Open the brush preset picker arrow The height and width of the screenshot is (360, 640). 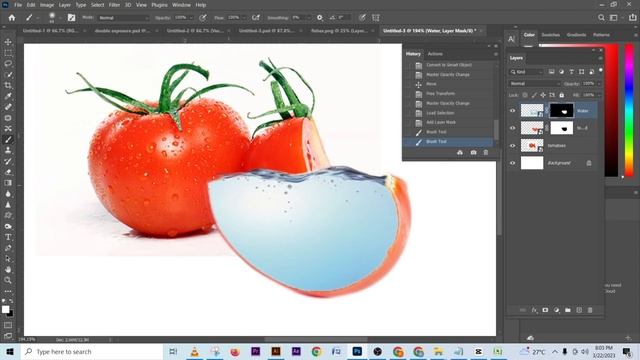tap(60, 18)
